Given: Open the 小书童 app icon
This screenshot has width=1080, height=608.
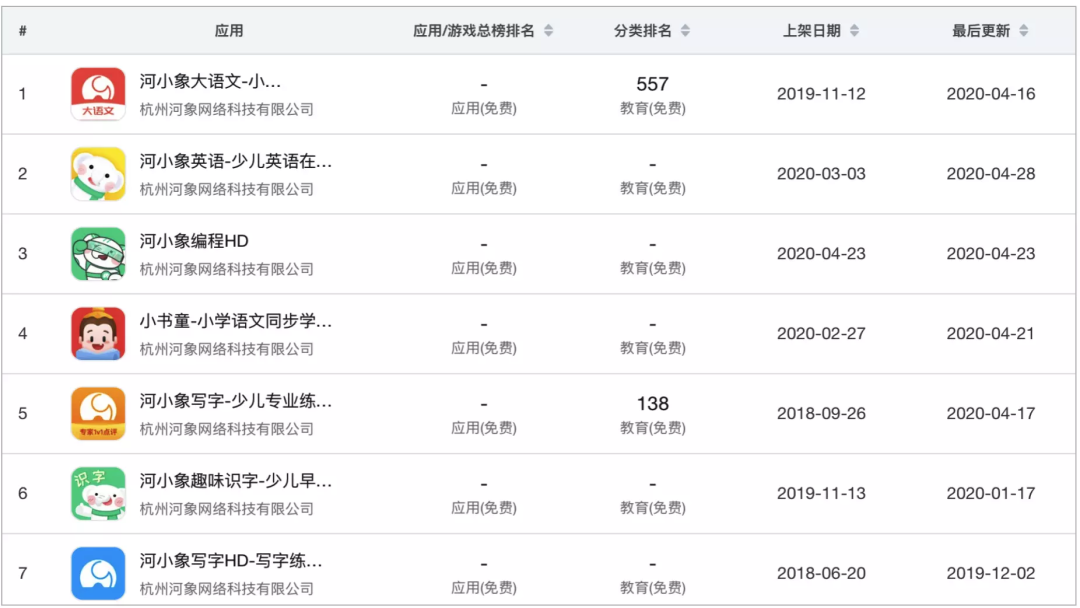Looking at the screenshot, I should click(98, 333).
